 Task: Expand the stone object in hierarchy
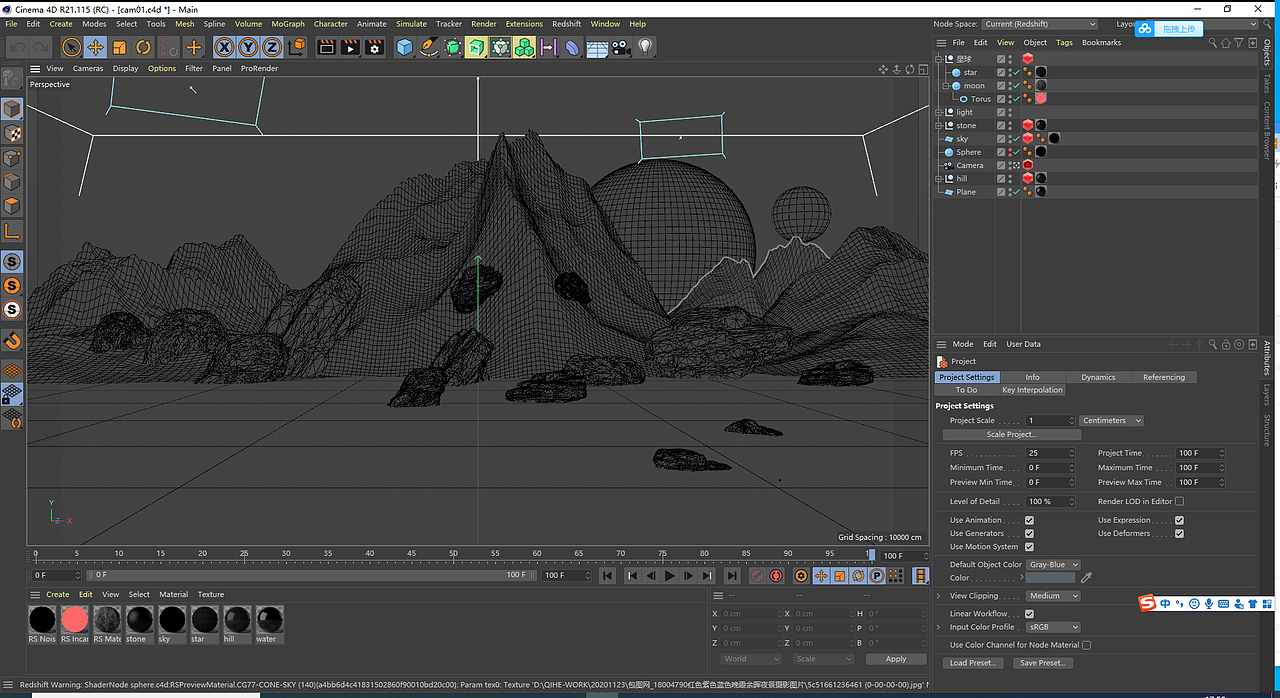click(x=939, y=126)
